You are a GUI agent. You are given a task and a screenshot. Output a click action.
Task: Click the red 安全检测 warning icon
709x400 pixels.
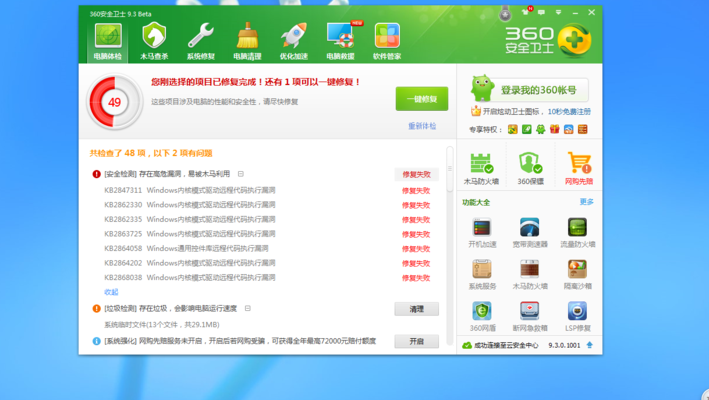point(96,174)
